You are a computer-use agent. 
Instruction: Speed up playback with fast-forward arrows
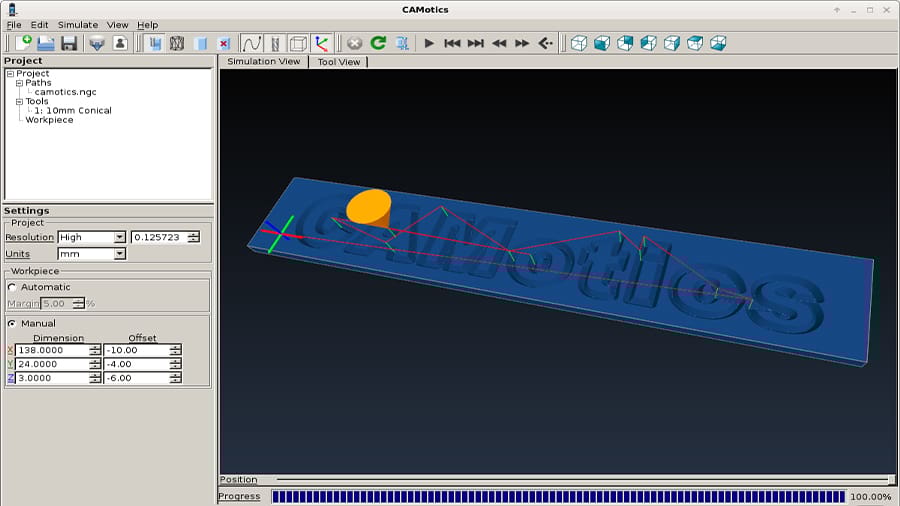tap(522, 43)
